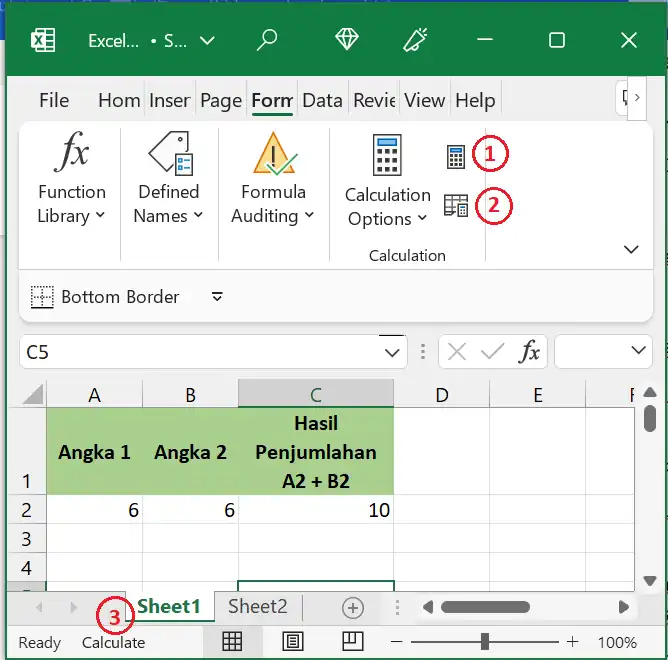Open the file name dropdown in title bar
The width and height of the screenshot is (668, 660).
(x=207, y=41)
